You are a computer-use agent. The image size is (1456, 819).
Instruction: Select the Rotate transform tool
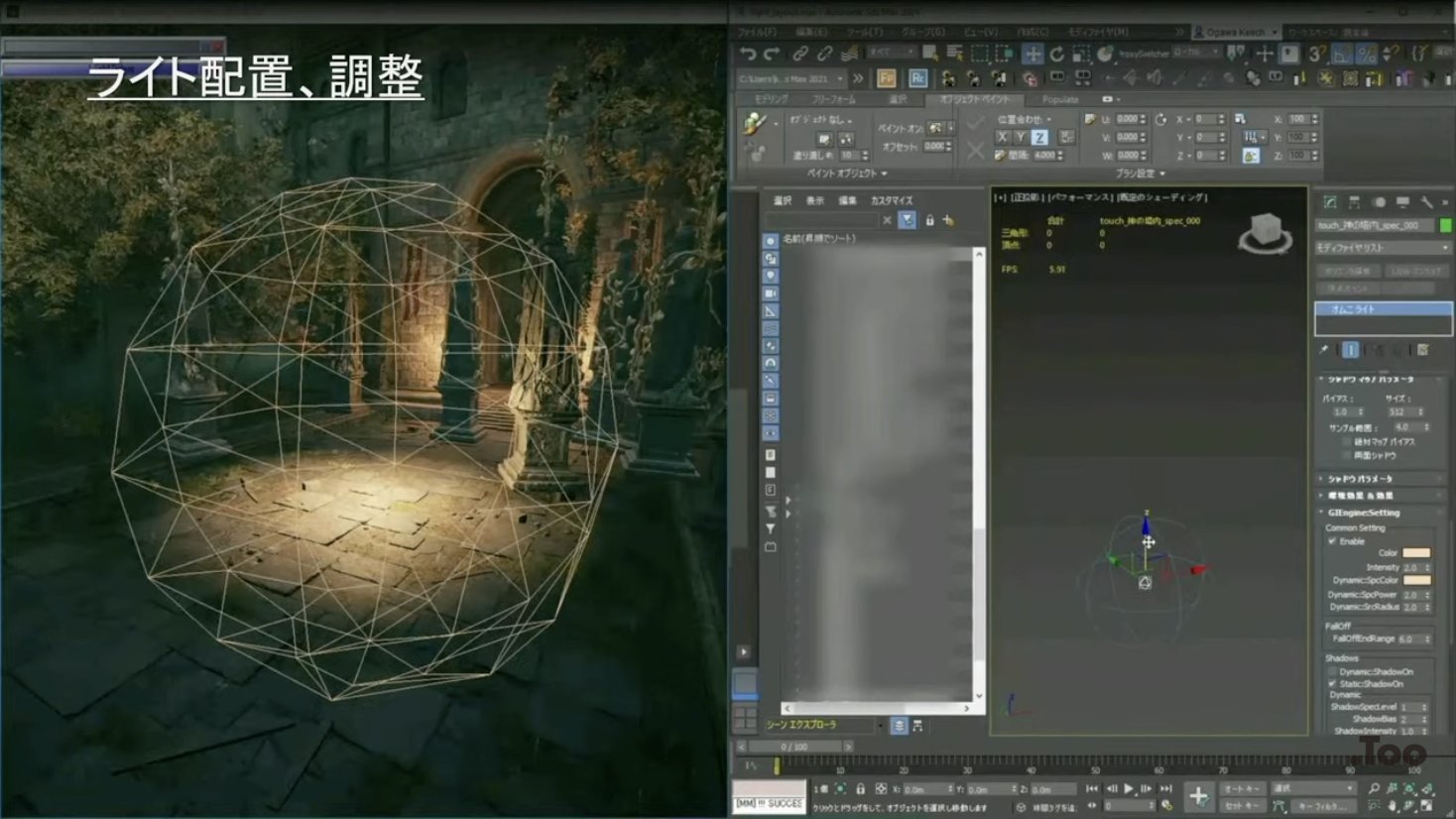point(1057,54)
